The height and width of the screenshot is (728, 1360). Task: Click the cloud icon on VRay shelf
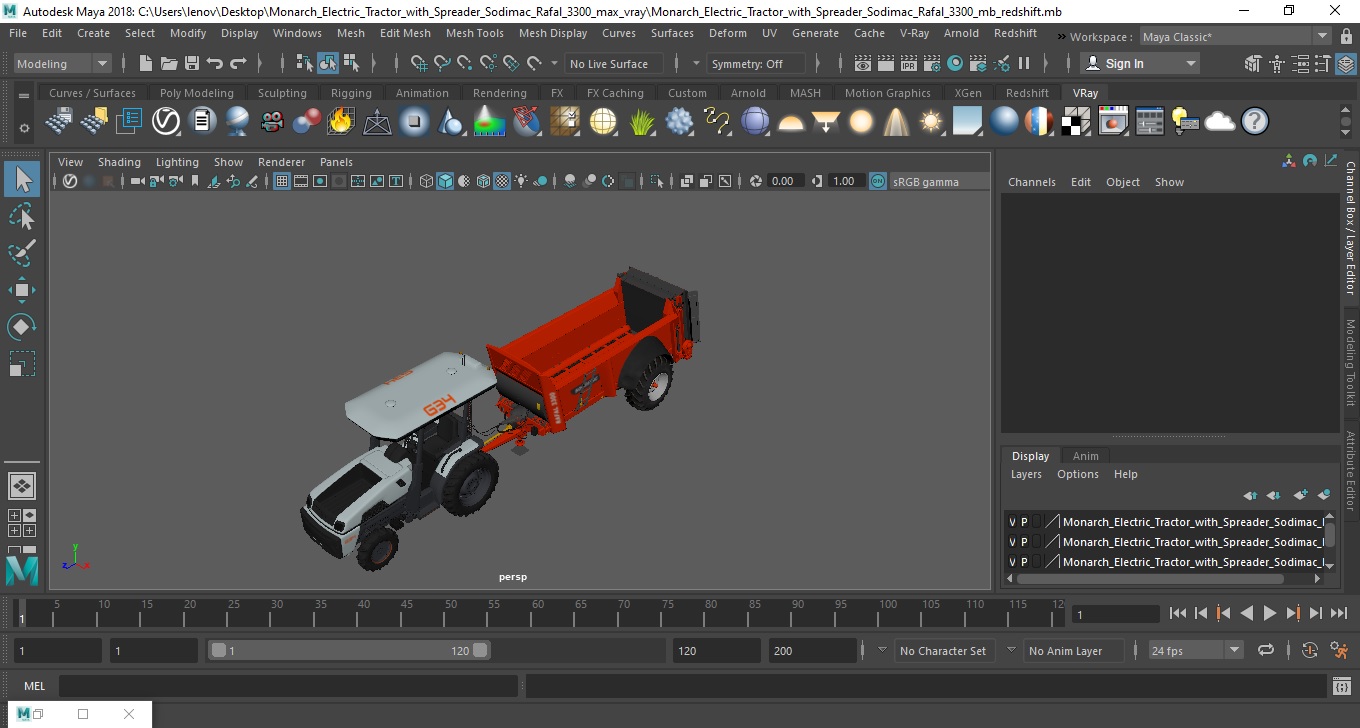point(1220,122)
